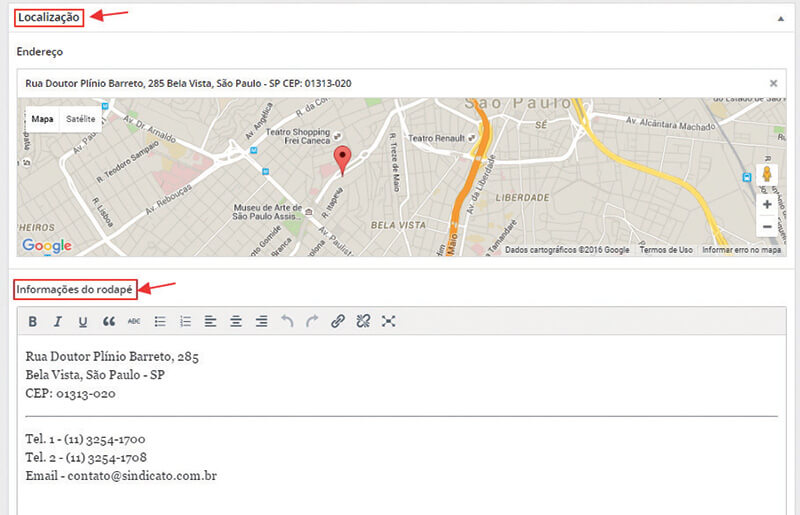Image resolution: width=800 pixels, height=515 pixels.
Task: Insert a hyperlink in the editor
Action: click(338, 321)
